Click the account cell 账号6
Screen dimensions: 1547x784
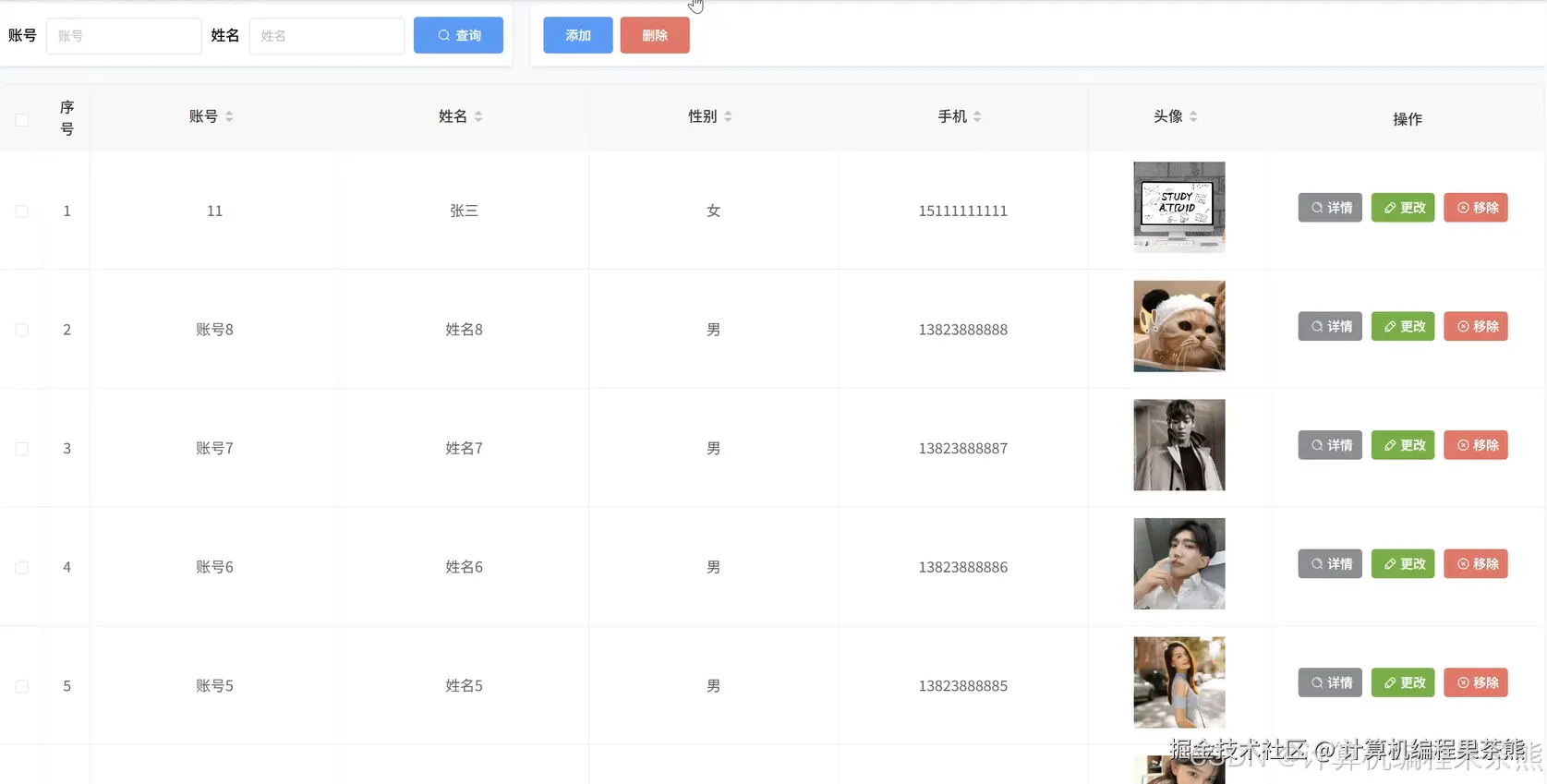point(215,567)
